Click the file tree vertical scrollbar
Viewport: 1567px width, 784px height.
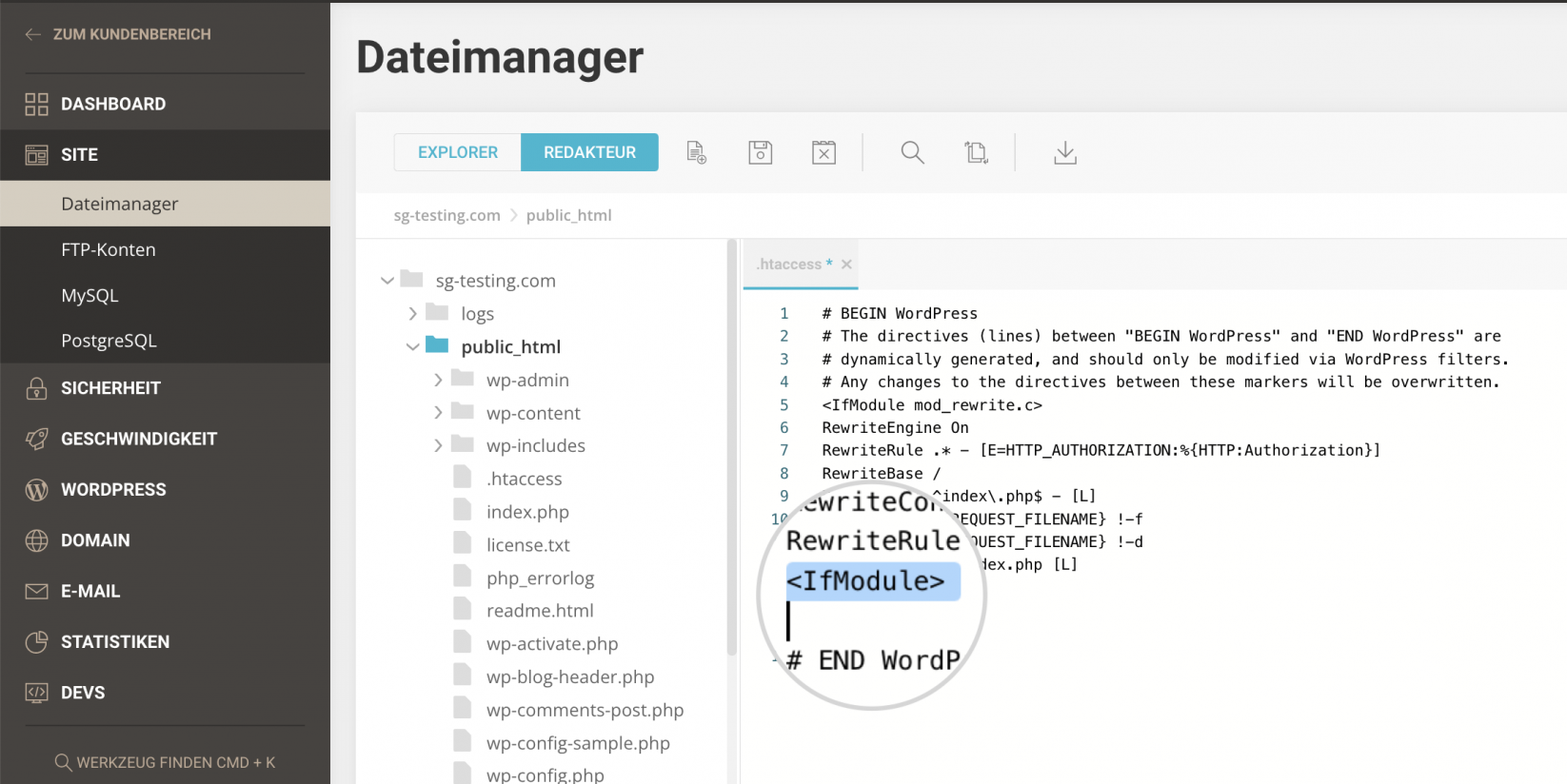tap(732, 447)
